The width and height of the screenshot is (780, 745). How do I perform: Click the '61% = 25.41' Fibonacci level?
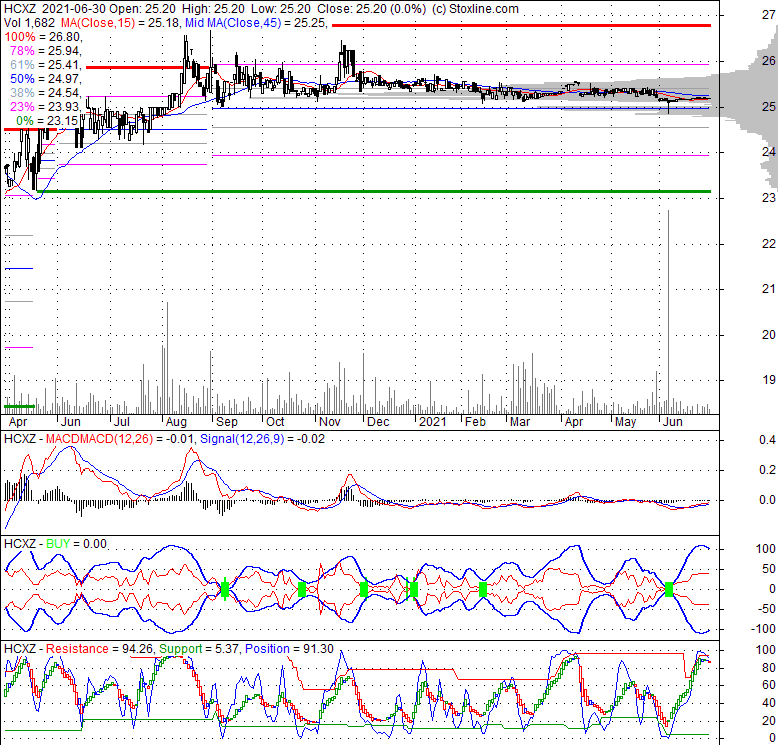click(x=45, y=65)
